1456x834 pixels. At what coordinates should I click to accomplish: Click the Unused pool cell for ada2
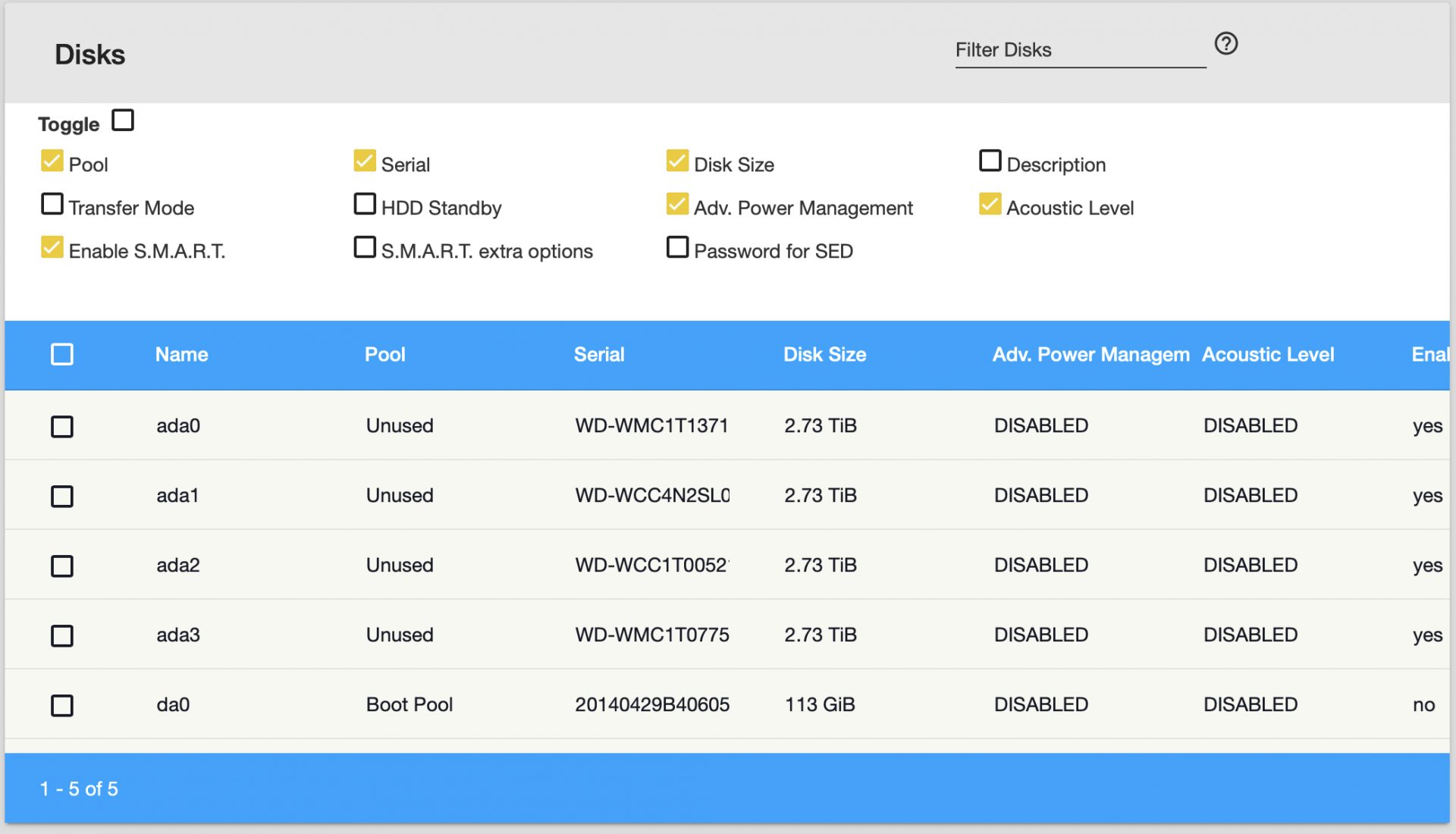point(400,566)
